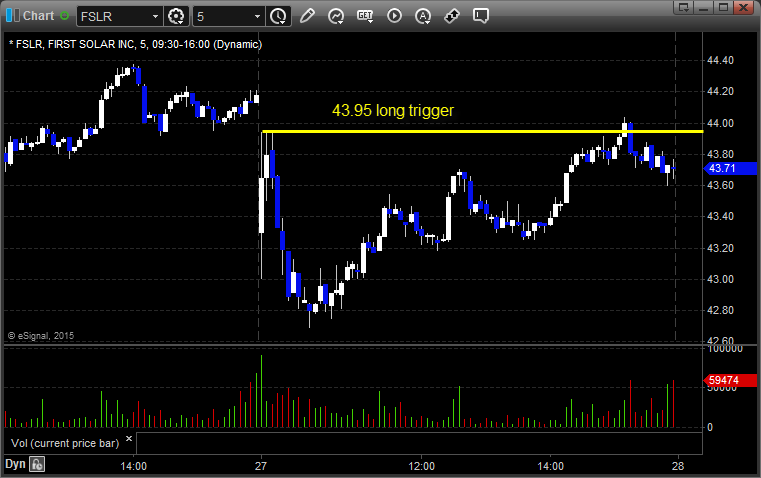761x478 pixels.
Task: Toggle the Dyn lock icon at bottom left
Action: [37, 464]
